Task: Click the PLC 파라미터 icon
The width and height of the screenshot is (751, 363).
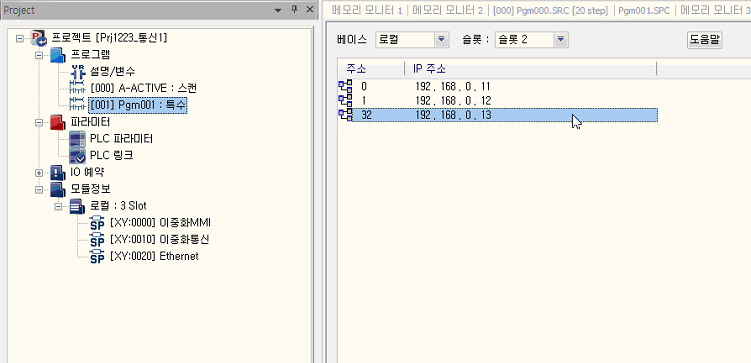Action: [x=77, y=139]
